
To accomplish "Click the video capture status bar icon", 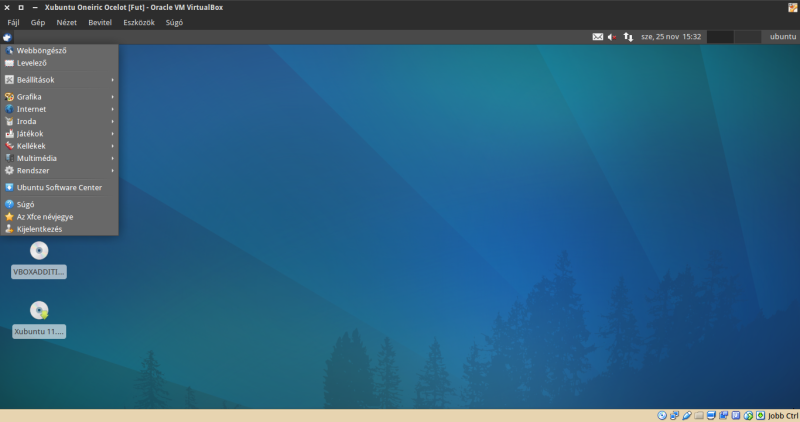I will coord(723,415).
